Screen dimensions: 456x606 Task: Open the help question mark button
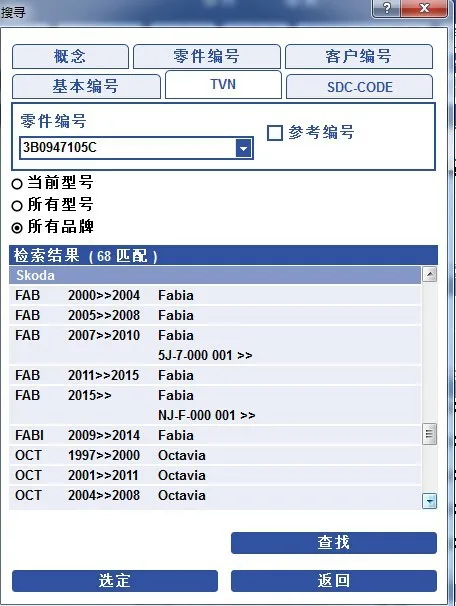pyautogui.click(x=386, y=8)
